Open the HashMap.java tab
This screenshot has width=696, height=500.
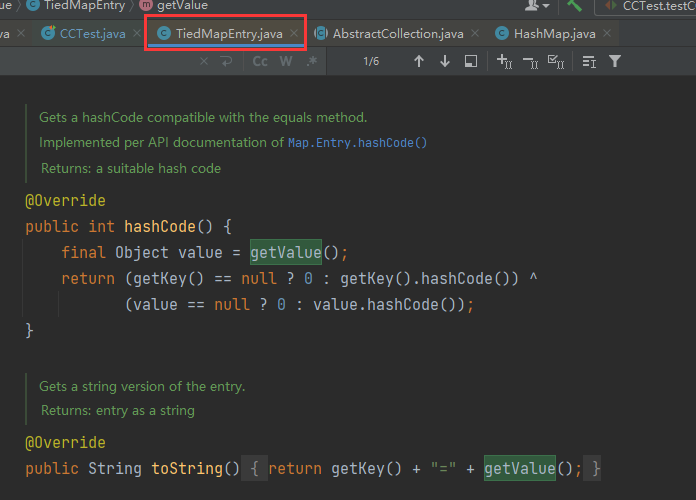pyautogui.click(x=554, y=34)
